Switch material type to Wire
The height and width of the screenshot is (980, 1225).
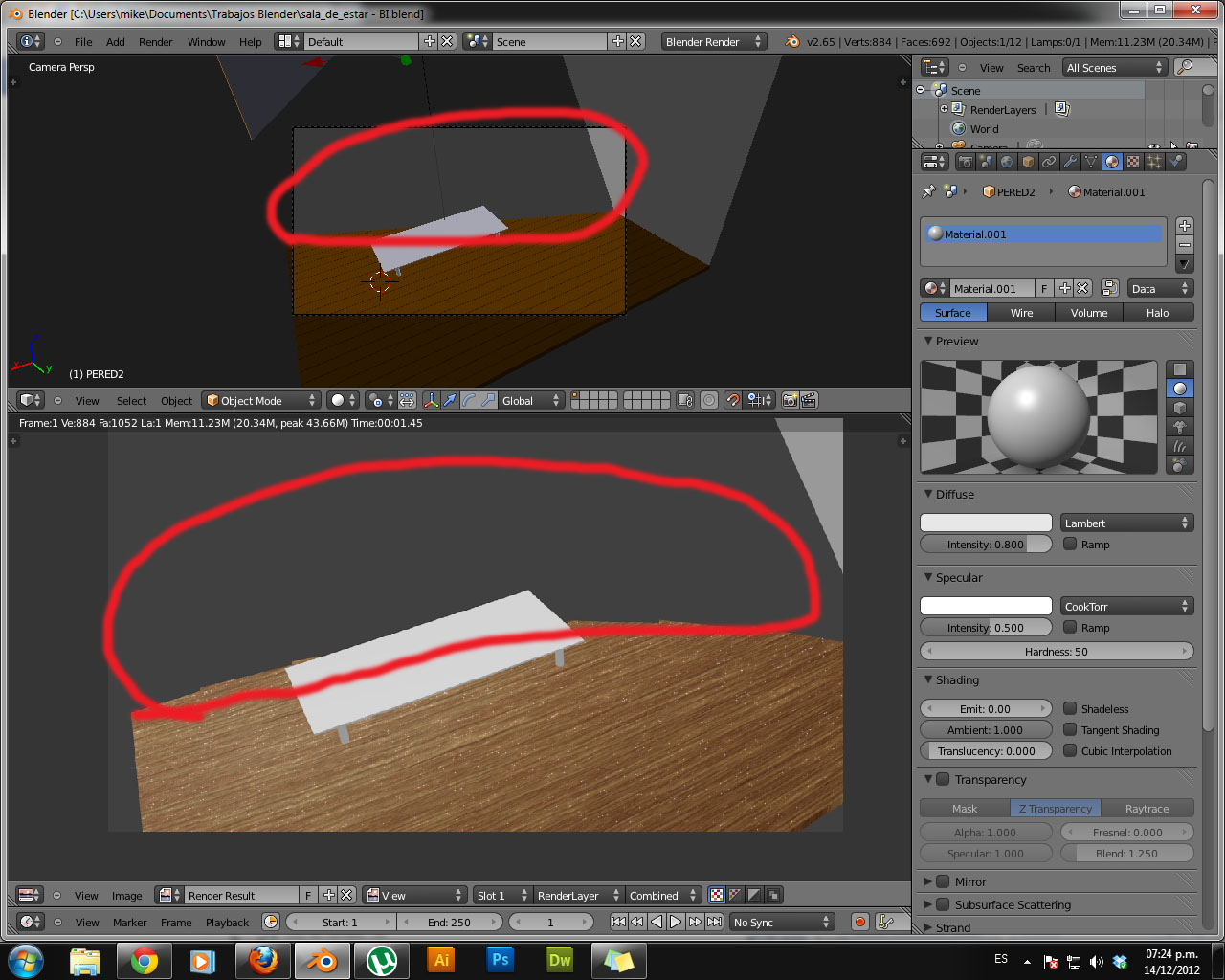click(1021, 312)
